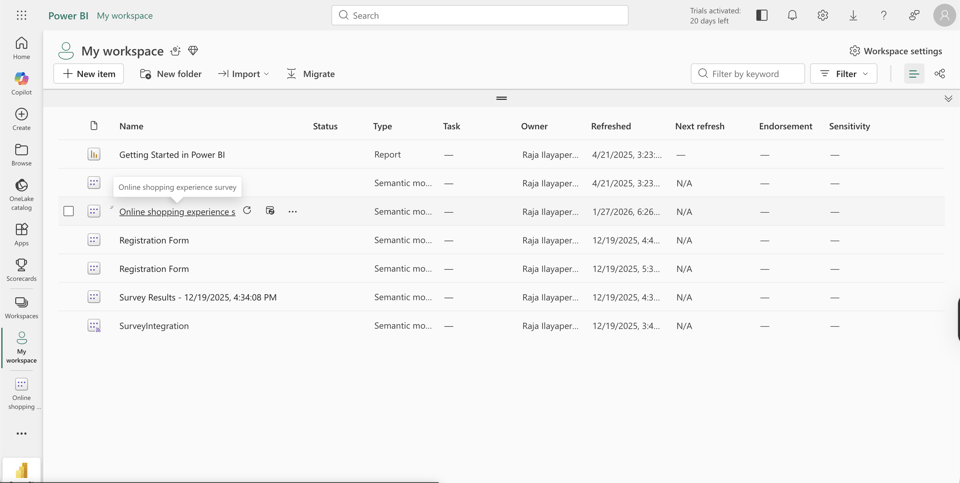Open the download menu icon
Screen dimensions: 960x483
[x=853, y=15]
